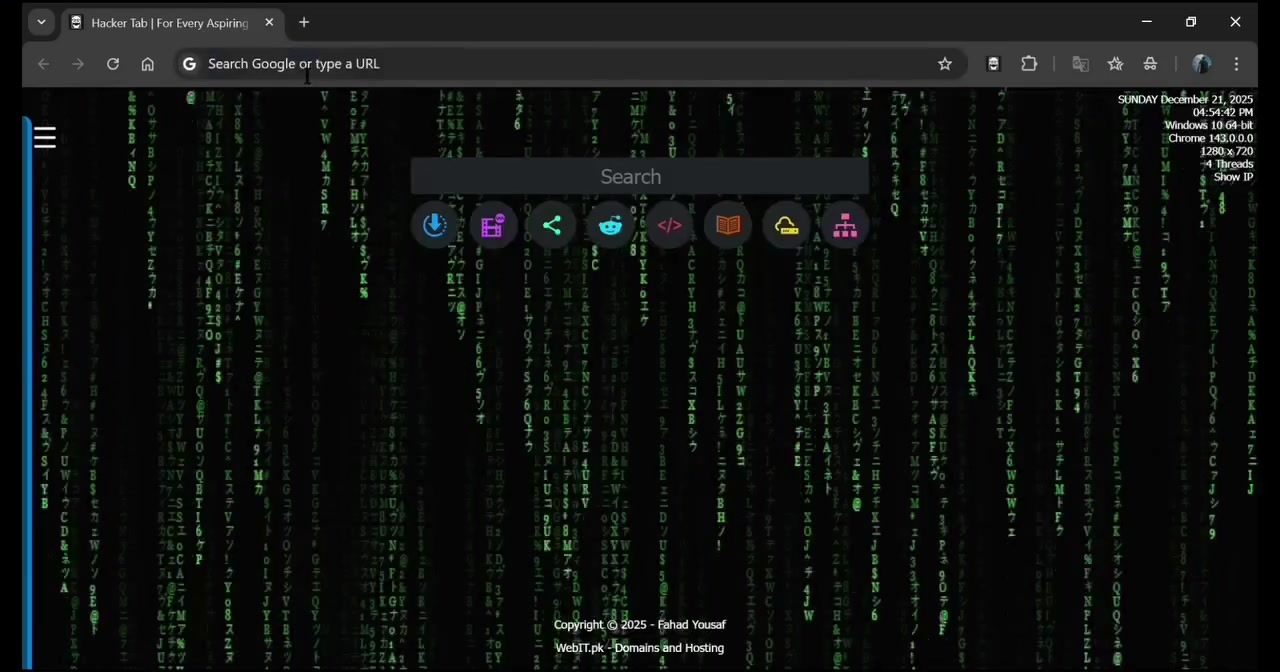This screenshot has height=672, width=1280.
Task: Open the hamburger menu on the page
Action: 45,138
